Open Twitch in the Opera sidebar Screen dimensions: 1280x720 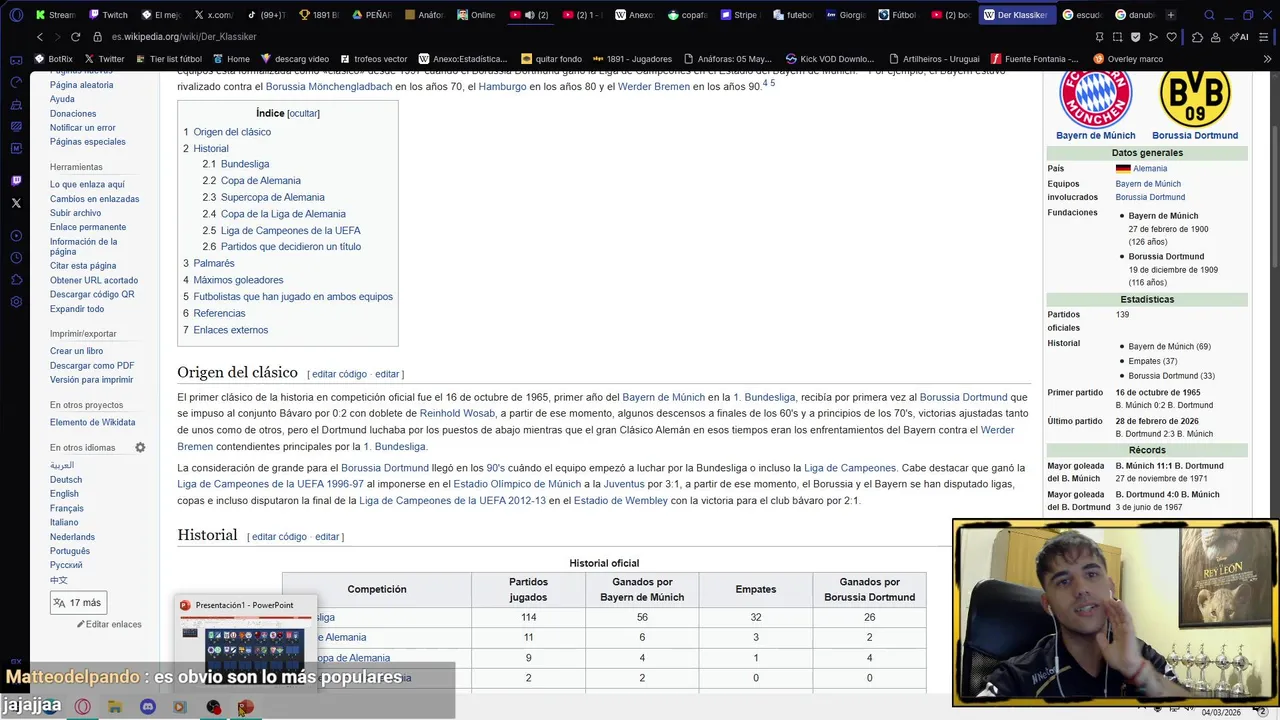coord(16,181)
